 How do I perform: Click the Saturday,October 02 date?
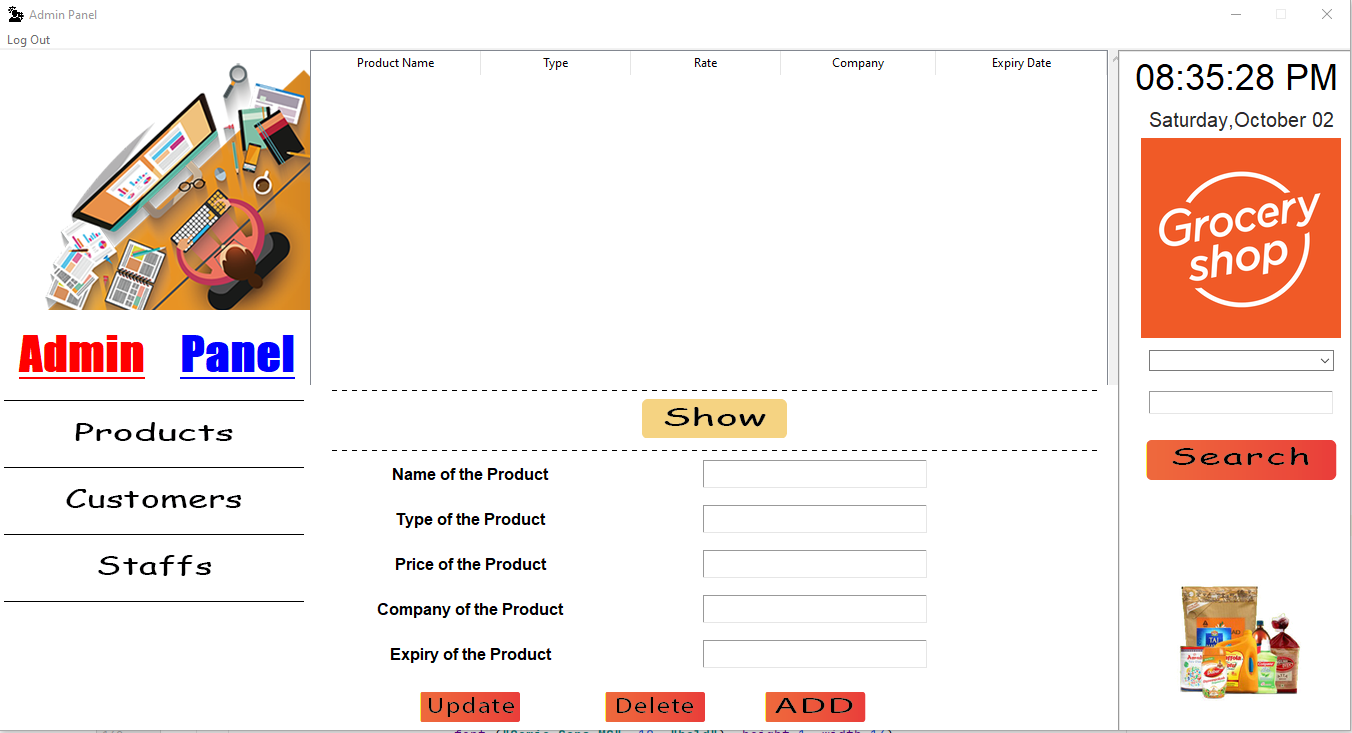pos(1241,120)
